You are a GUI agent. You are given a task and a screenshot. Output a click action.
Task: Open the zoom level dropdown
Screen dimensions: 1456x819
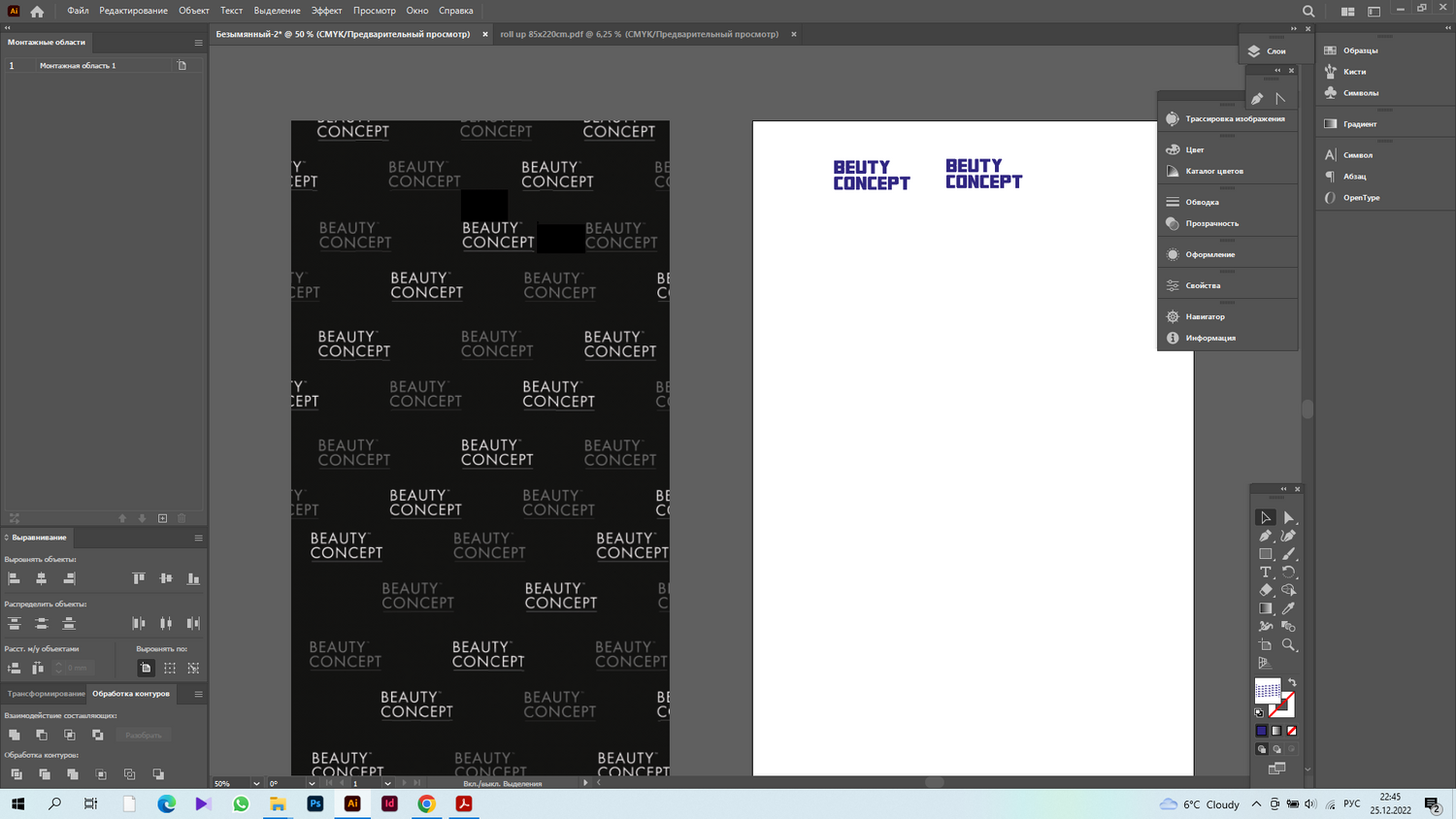[x=256, y=783]
